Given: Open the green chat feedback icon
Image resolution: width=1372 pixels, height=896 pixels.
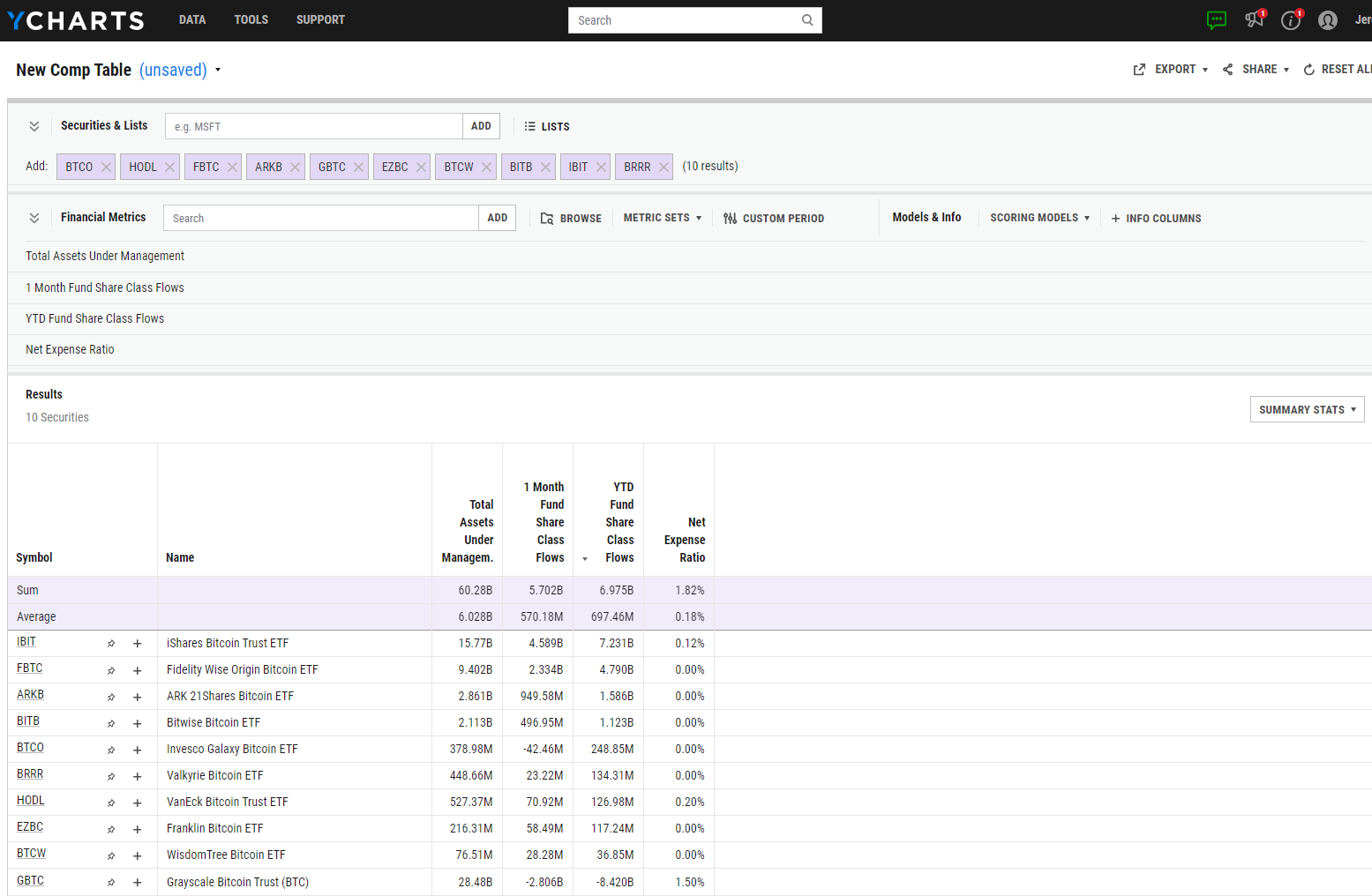Looking at the screenshot, I should 1217,19.
